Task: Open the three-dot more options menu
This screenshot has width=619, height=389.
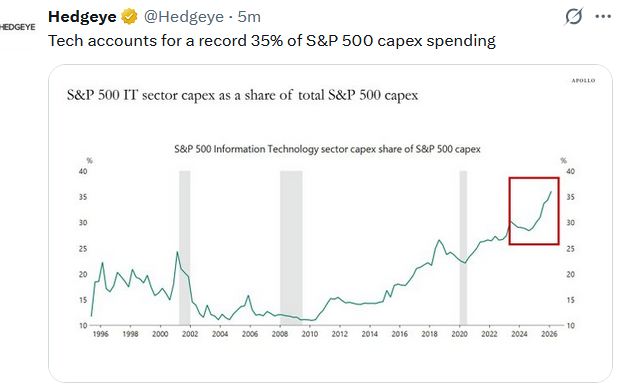Action: point(603,17)
